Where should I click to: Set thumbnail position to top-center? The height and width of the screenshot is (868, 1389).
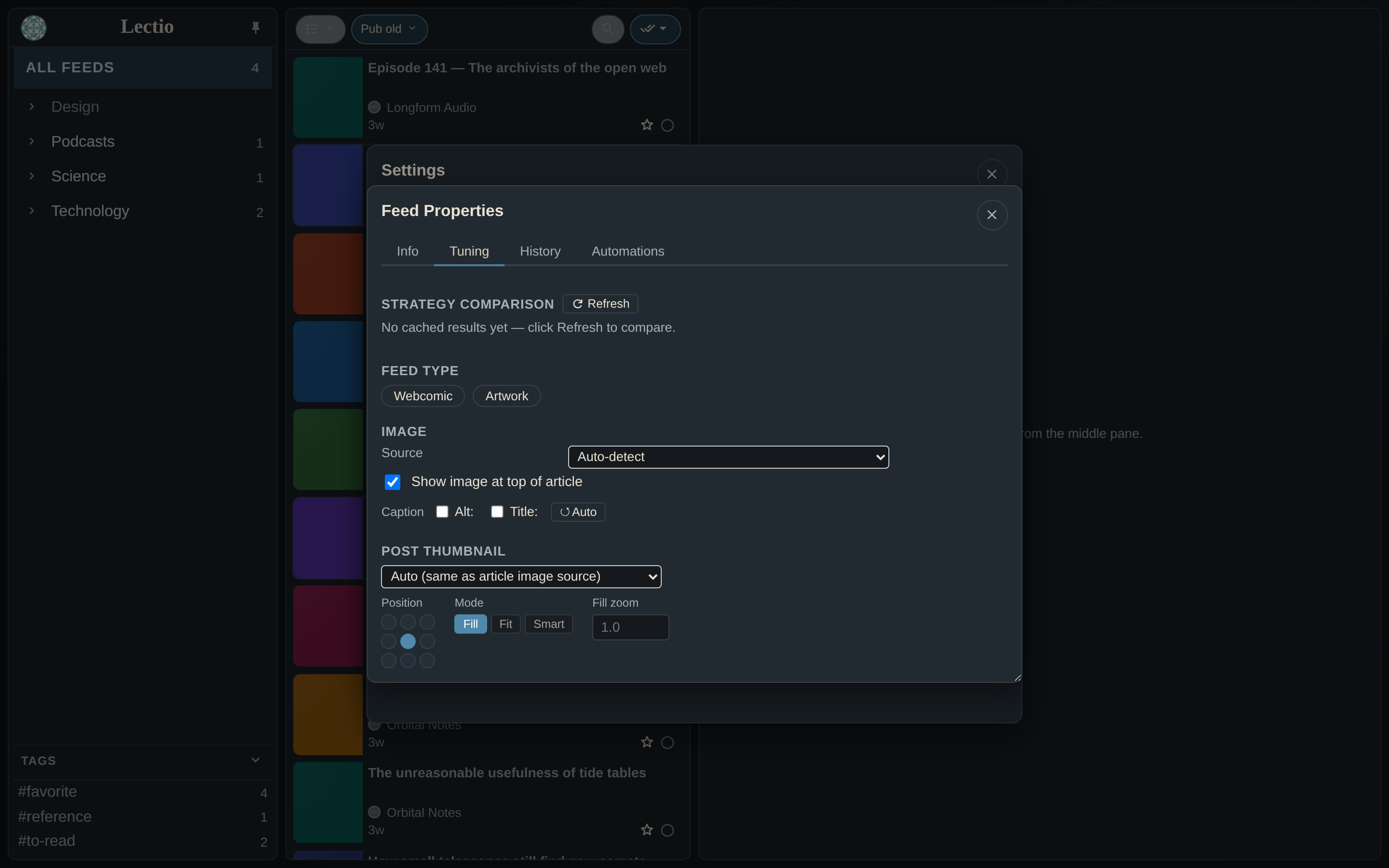click(x=408, y=622)
